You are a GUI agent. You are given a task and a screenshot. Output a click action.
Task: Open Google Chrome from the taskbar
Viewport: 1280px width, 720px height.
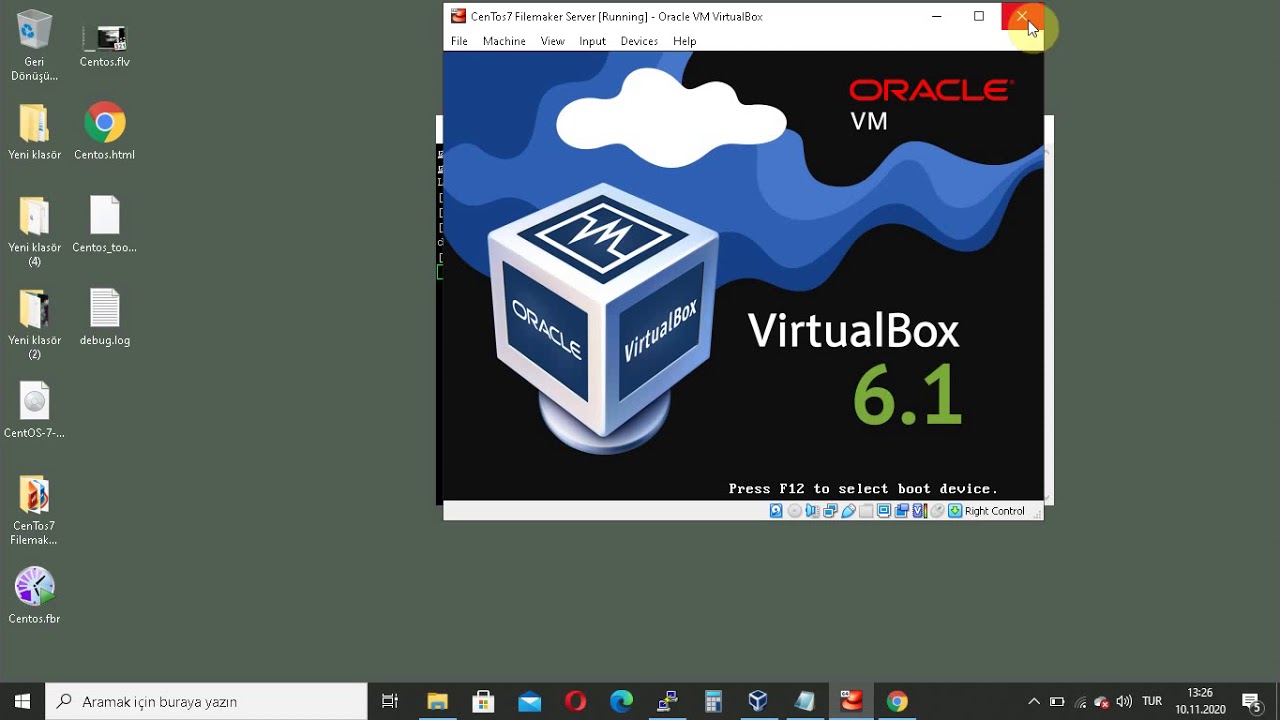pos(897,701)
